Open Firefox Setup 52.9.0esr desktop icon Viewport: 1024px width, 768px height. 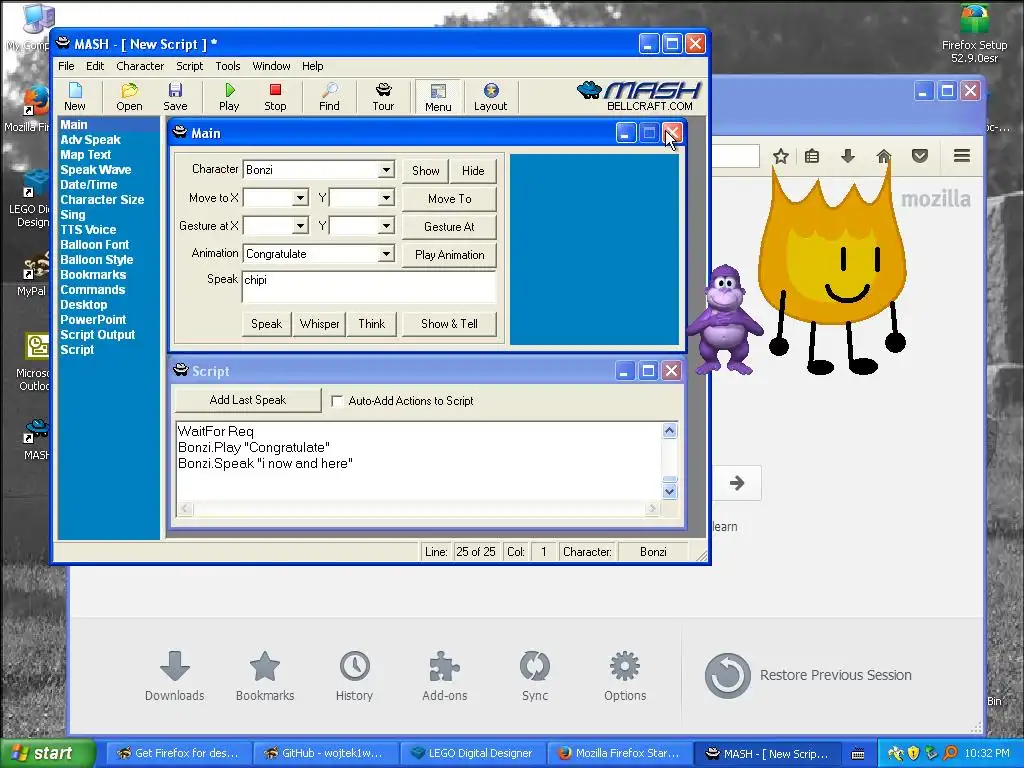(x=974, y=34)
